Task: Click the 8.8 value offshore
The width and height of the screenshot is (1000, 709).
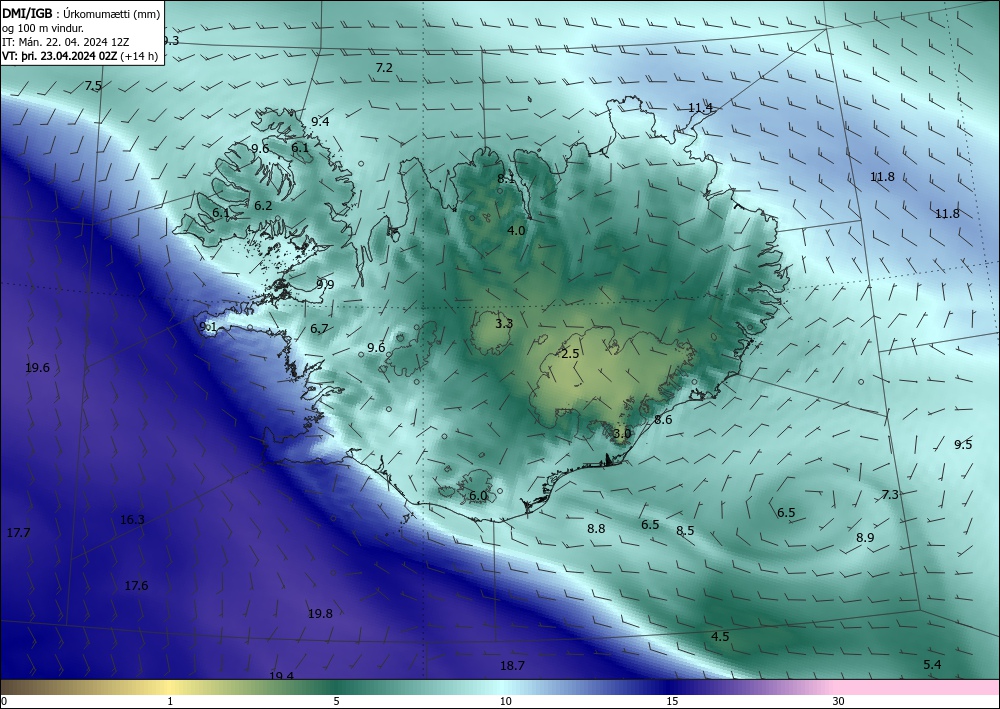Action: [x=596, y=529]
